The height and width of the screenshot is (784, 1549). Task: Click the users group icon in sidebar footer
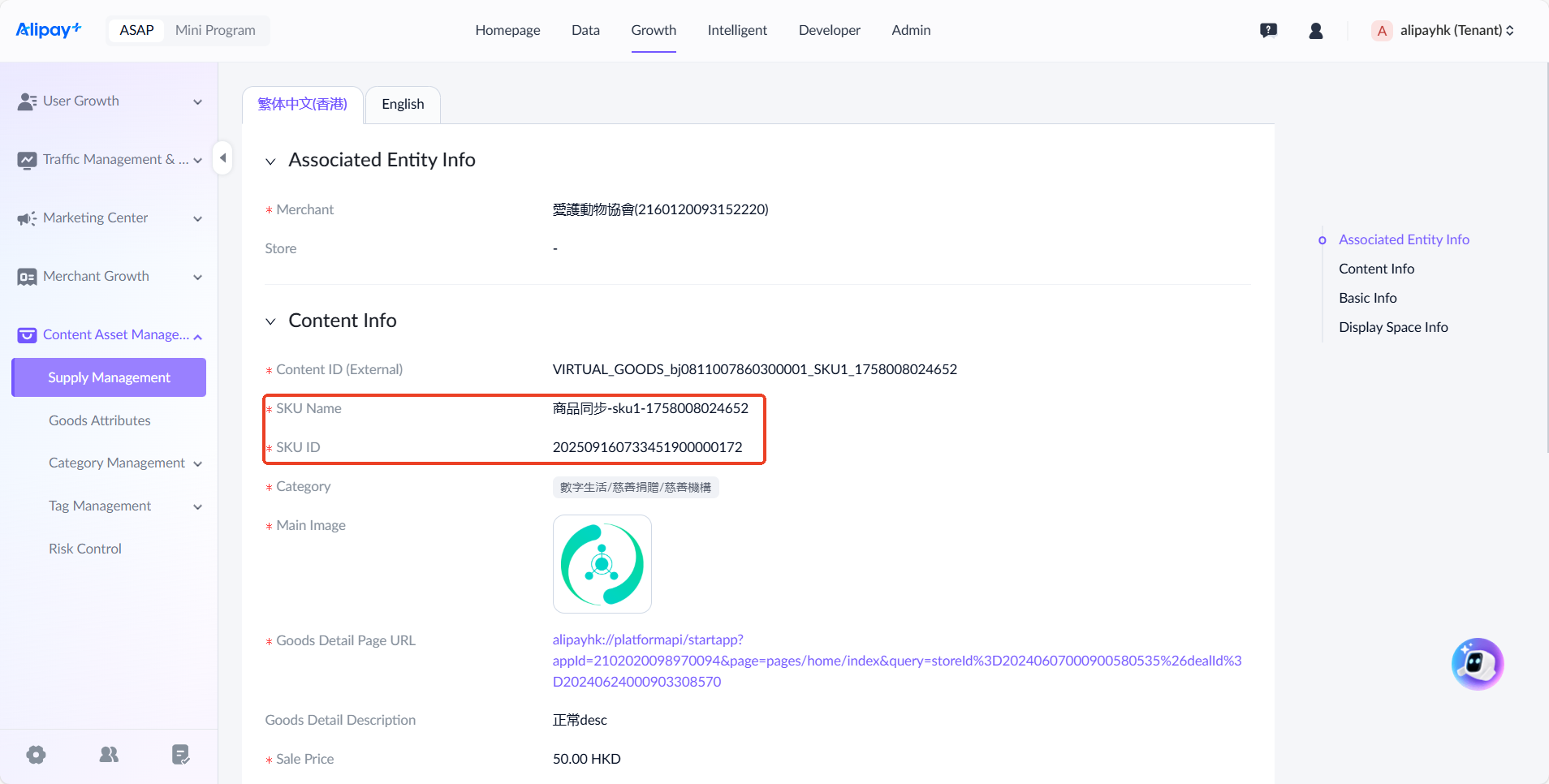click(x=109, y=755)
